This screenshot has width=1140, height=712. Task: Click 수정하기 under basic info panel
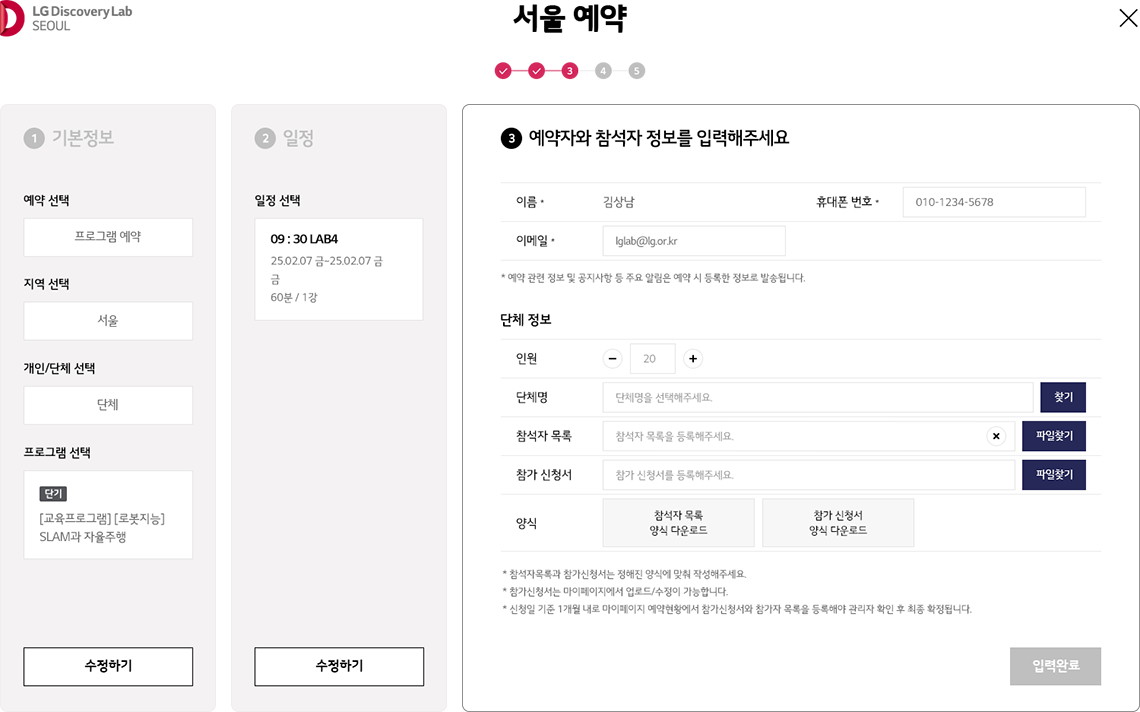[x=108, y=666]
